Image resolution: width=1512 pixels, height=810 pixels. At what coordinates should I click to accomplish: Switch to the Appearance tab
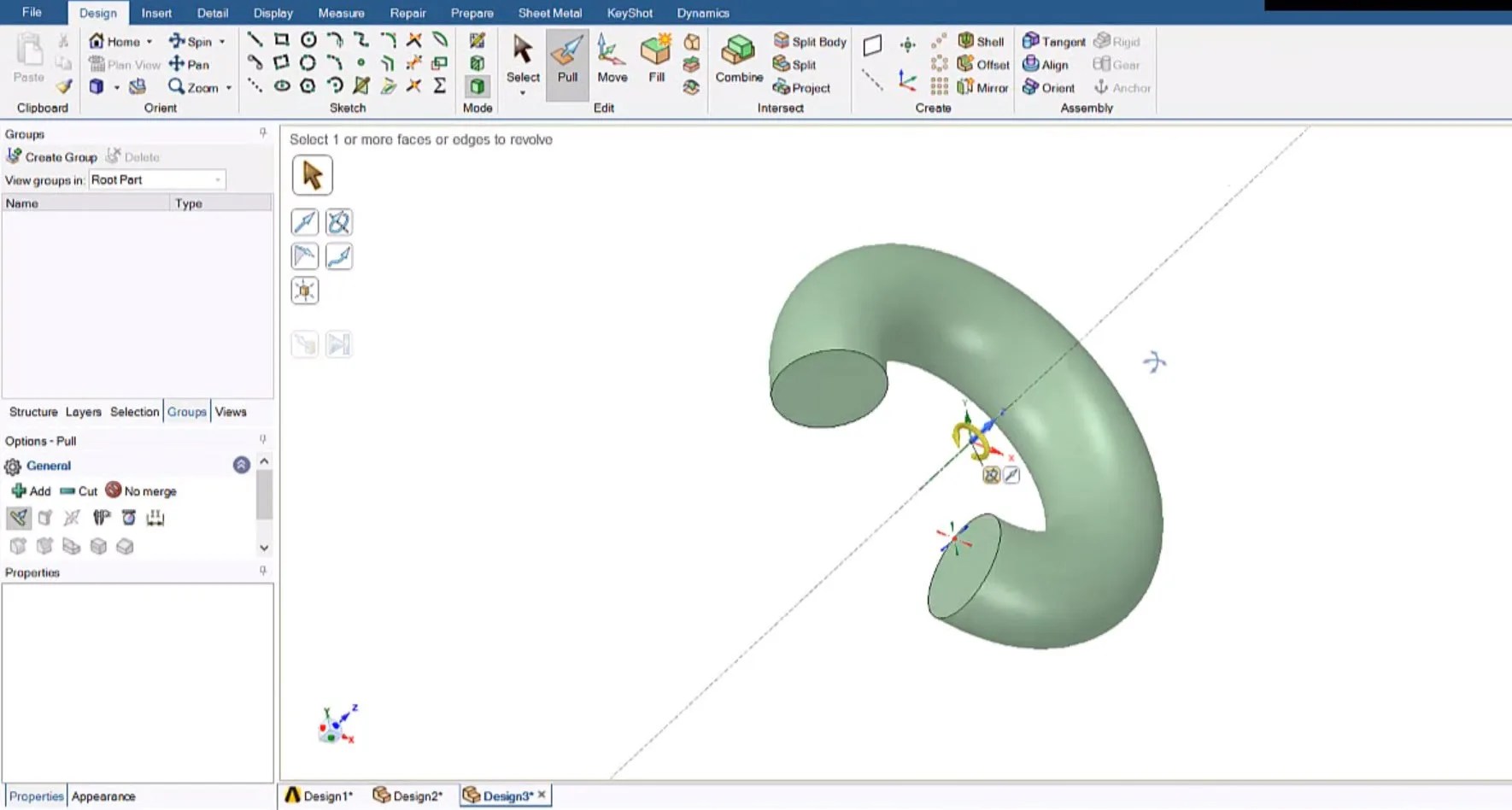click(103, 796)
